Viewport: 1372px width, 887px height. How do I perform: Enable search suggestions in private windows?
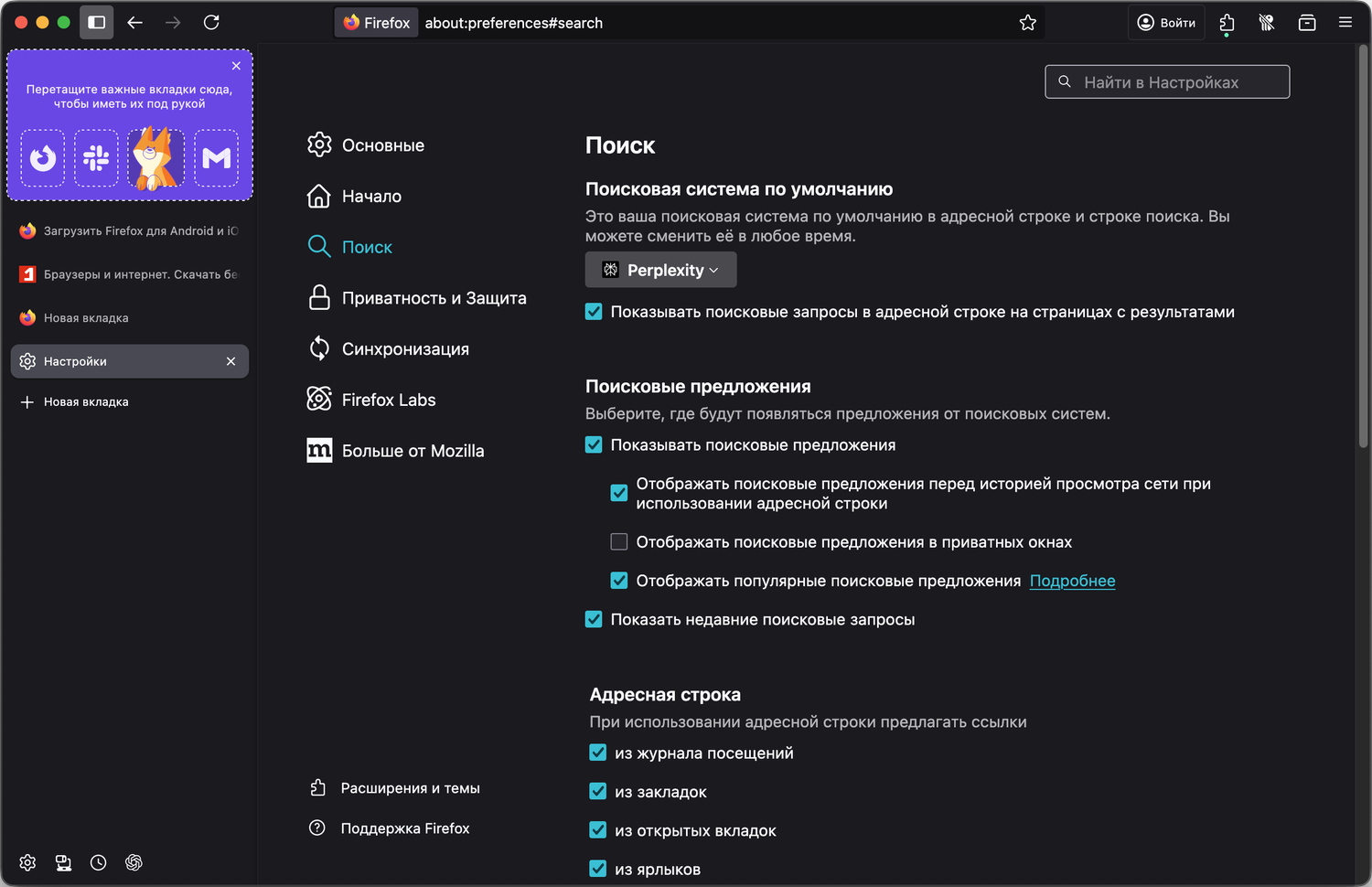pyautogui.click(x=619, y=542)
